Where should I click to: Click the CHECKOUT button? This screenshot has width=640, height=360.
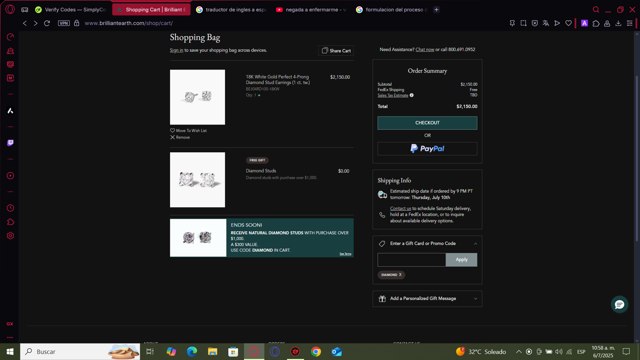click(x=427, y=123)
